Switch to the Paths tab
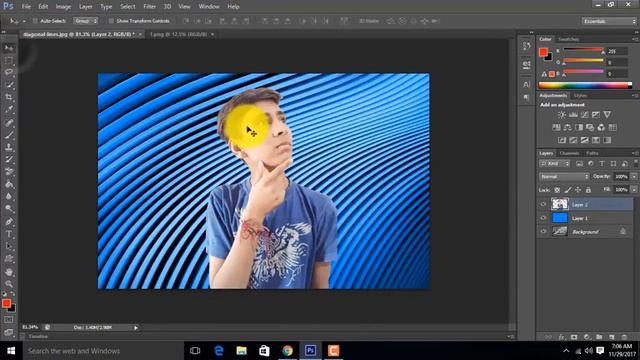 tap(592, 153)
